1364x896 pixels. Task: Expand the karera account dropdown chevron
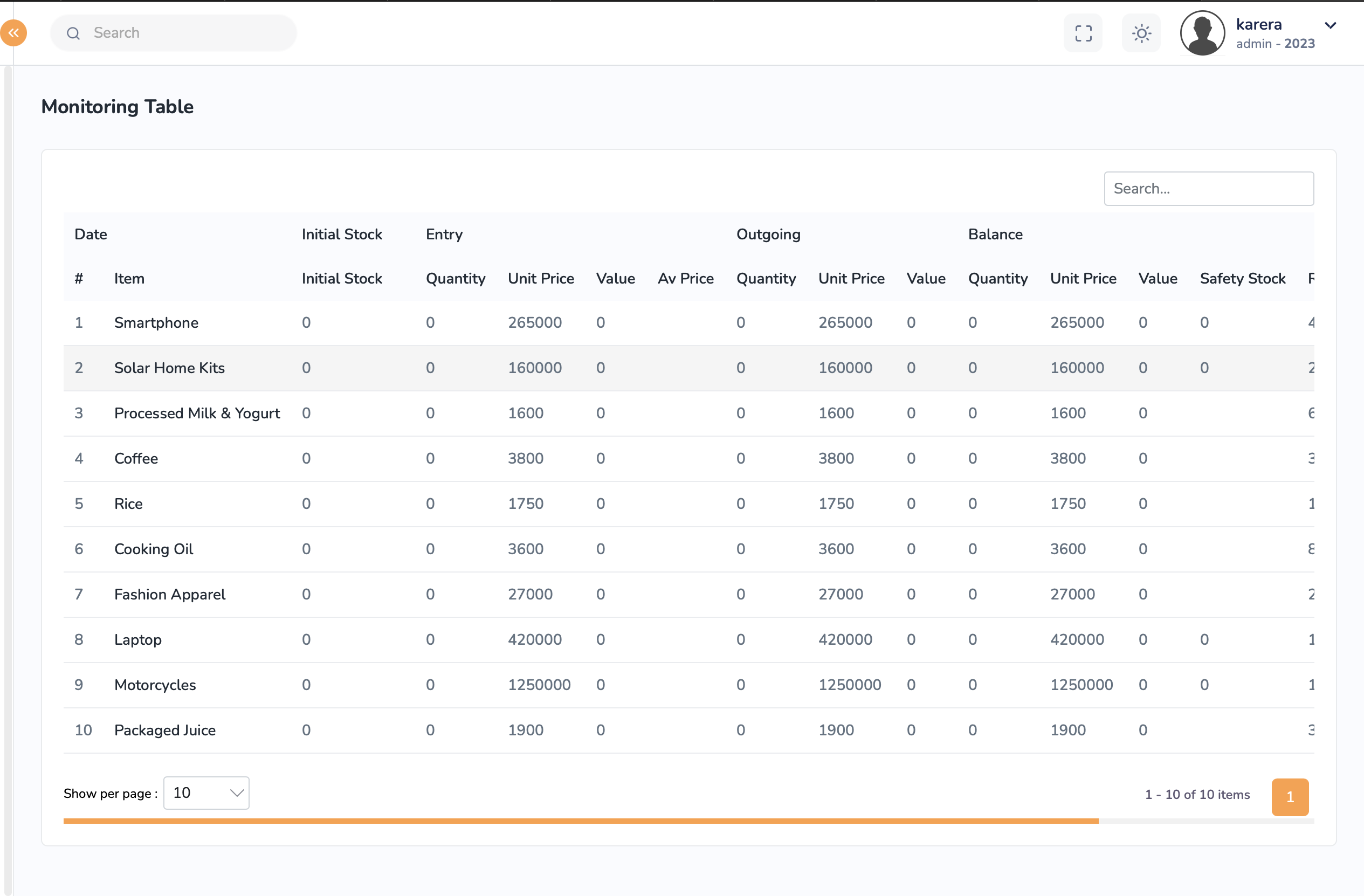click(x=1330, y=25)
